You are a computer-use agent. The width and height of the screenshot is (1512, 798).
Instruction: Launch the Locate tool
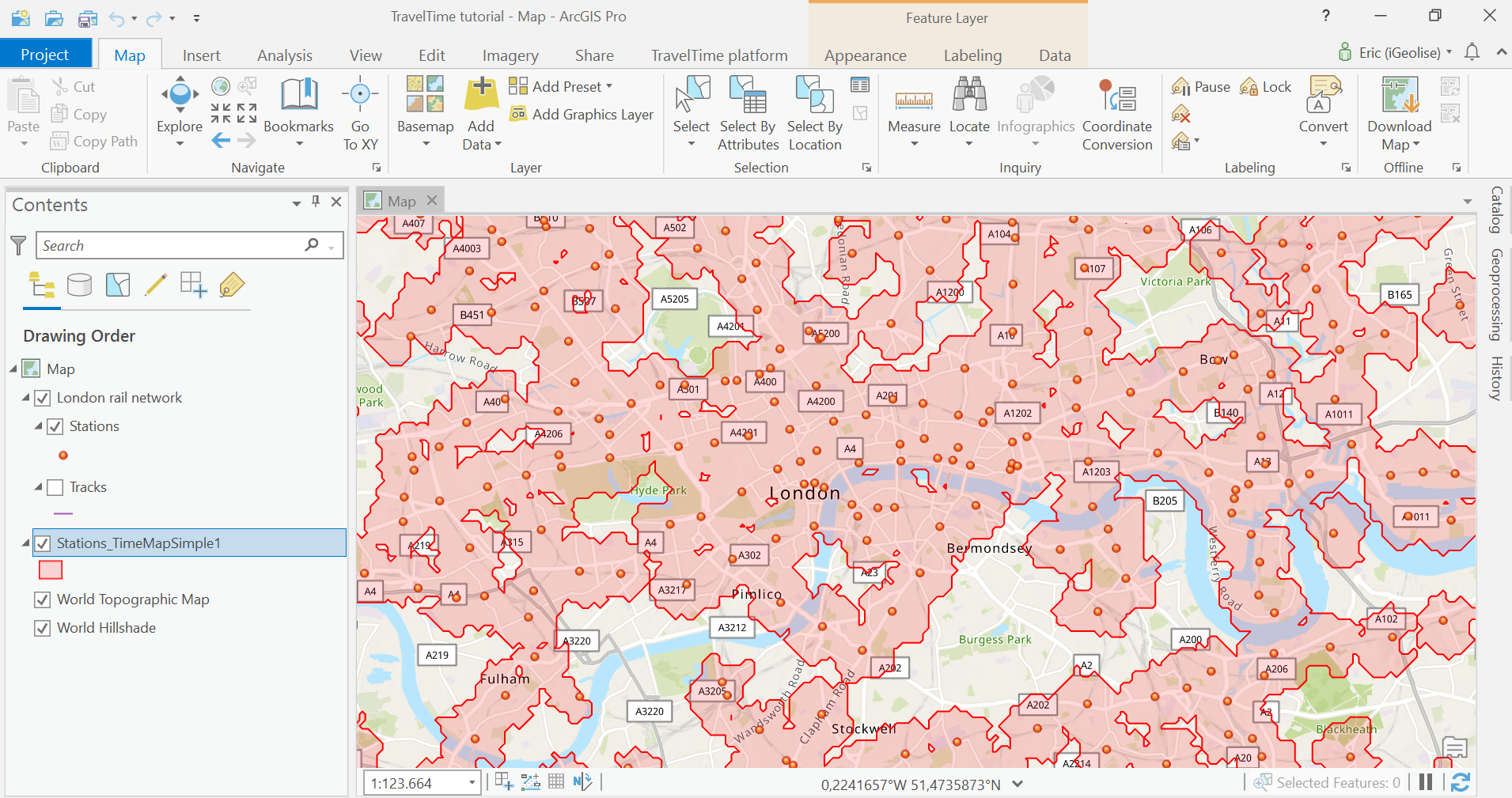click(968, 111)
